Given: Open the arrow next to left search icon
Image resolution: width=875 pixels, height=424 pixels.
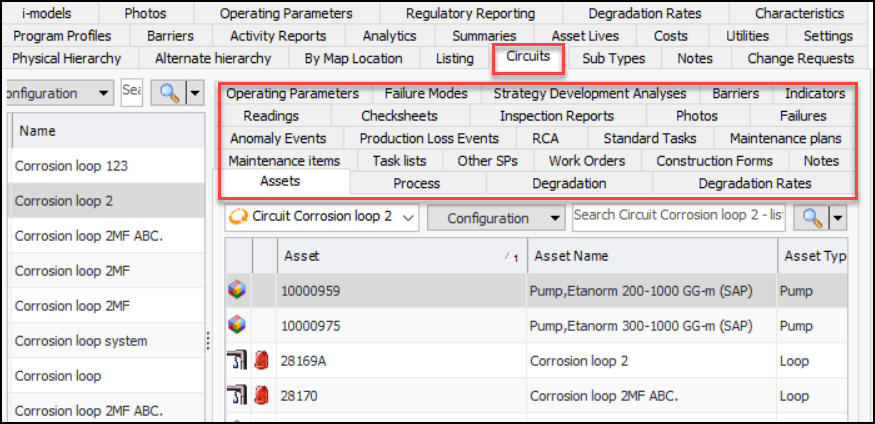Looking at the screenshot, I should coord(191,93).
